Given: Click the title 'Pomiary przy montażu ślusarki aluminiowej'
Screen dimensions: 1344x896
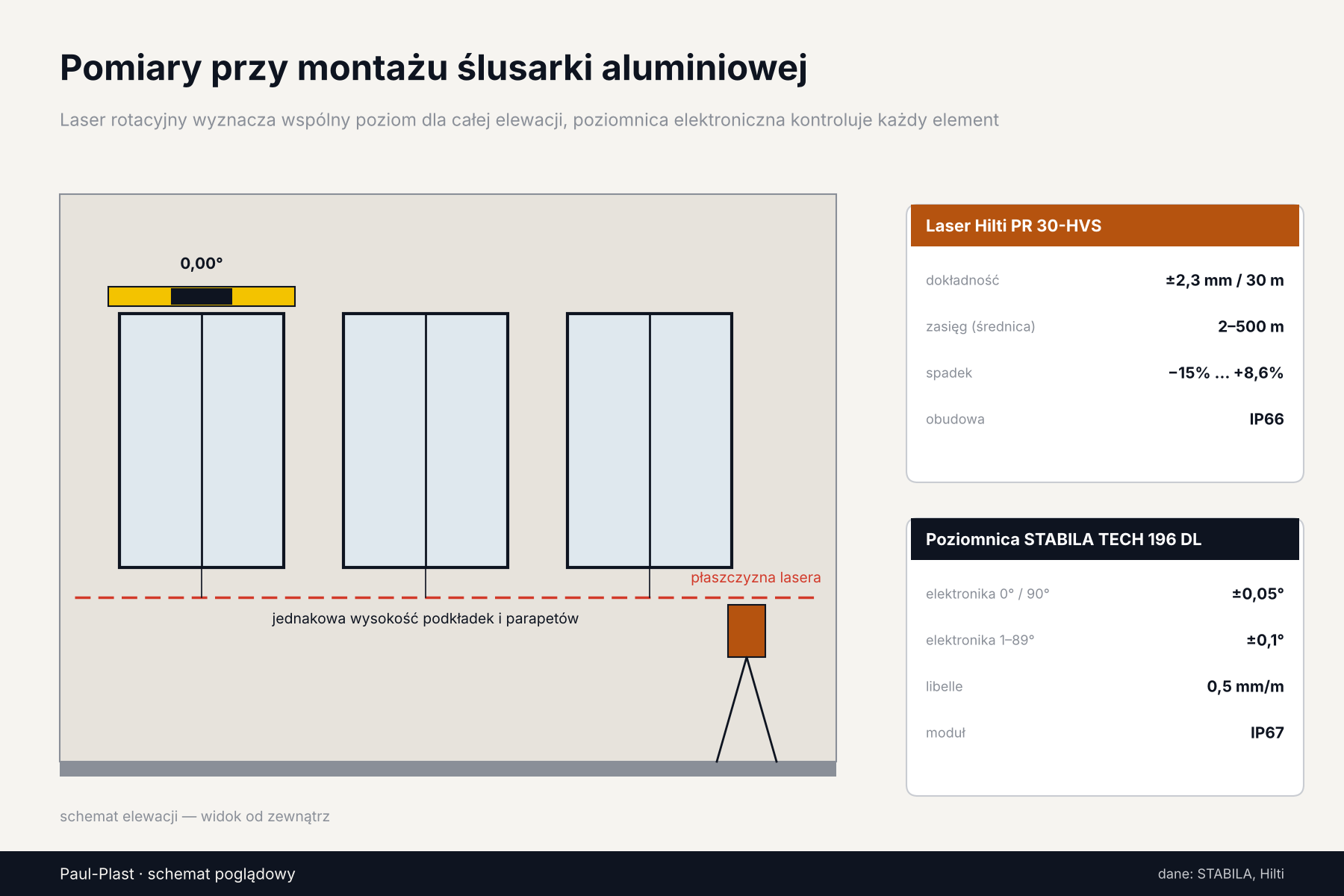Looking at the screenshot, I should (x=434, y=68).
